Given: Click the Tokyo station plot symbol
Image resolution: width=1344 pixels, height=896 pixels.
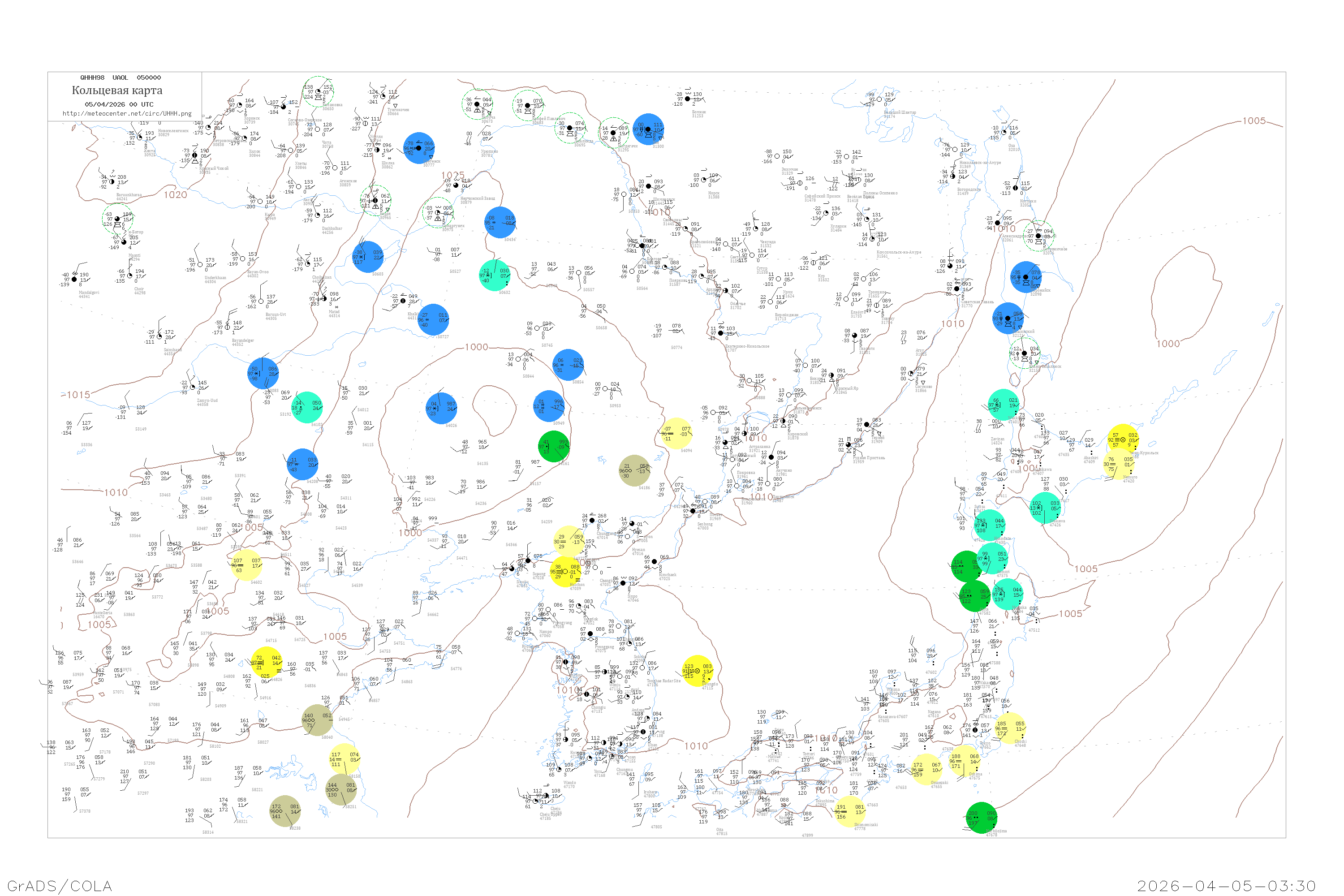Looking at the screenshot, I should pos(975,730).
